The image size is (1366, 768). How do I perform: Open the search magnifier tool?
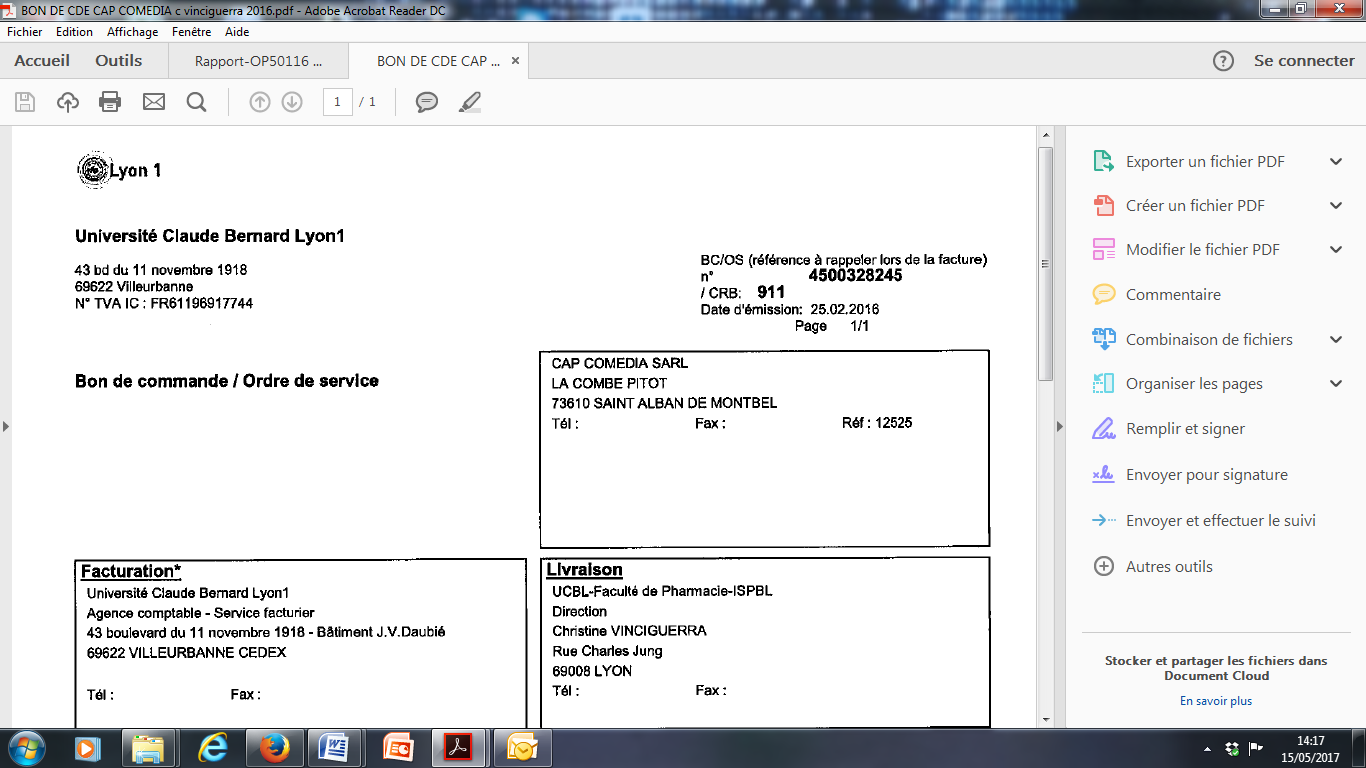point(196,101)
